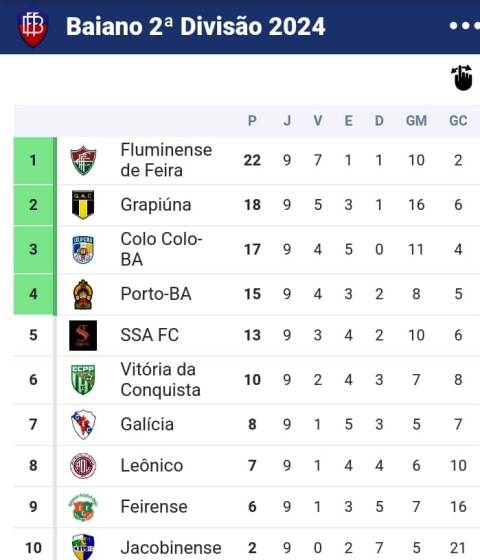Screen dimensions: 480x560
Task: Select the GC goals conceded column header
Action: [458, 121]
